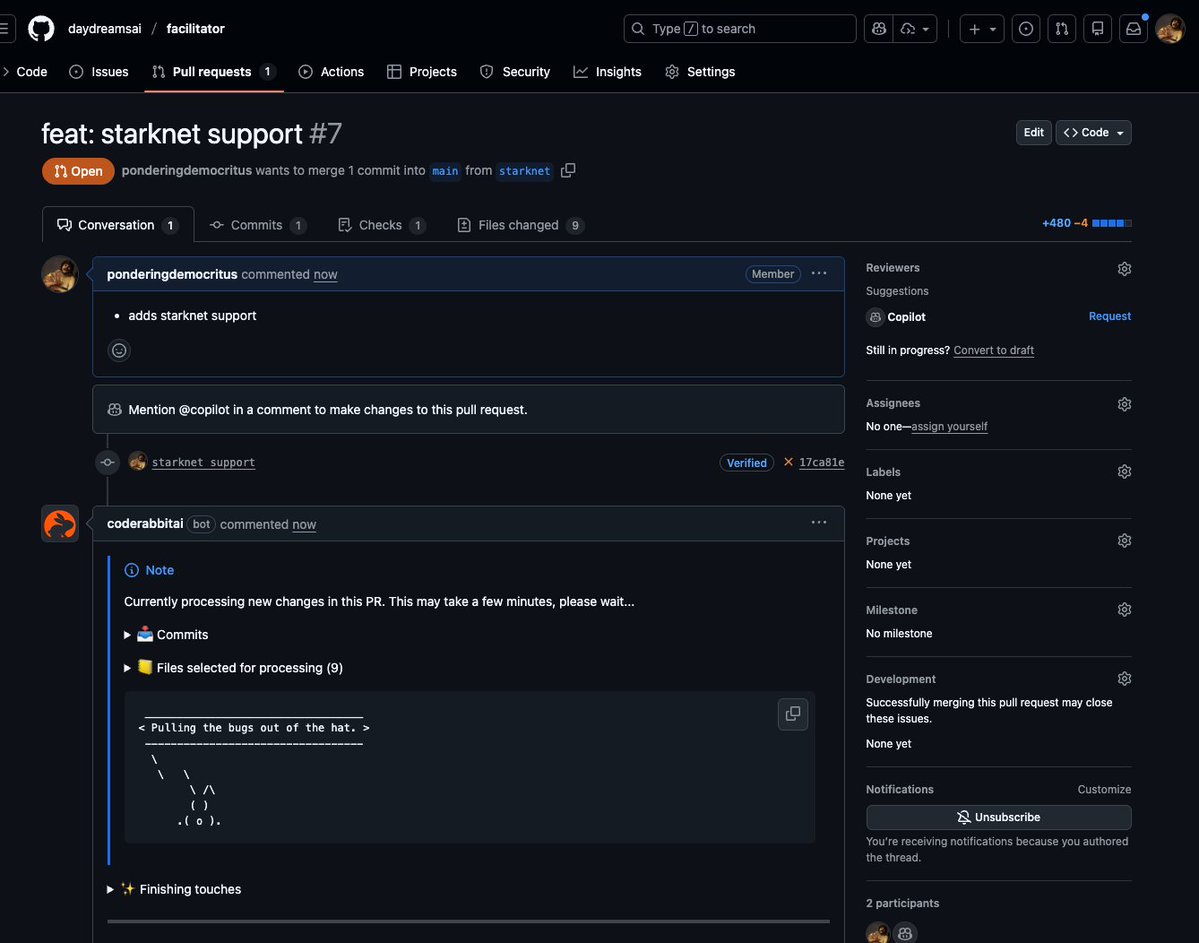This screenshot has width=1199, height=943.
Task: Request a Copilot review
Action: click(1110, 316)
